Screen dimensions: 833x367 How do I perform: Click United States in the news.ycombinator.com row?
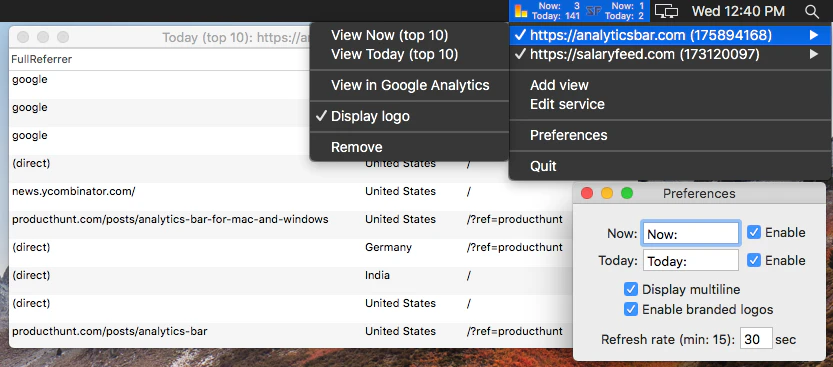[x=400, y=191]
